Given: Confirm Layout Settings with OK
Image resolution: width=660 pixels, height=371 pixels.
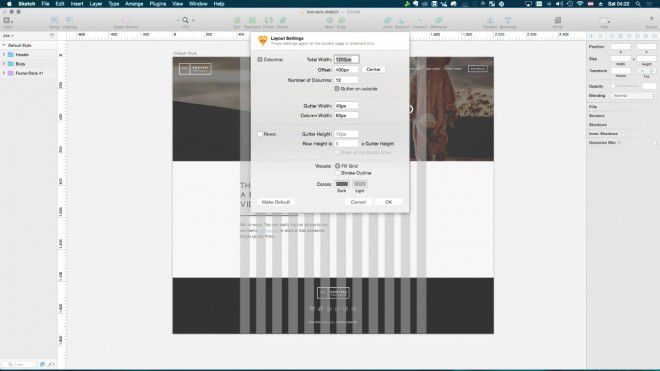Looking at the screenshot, I should tap(389, 202).
